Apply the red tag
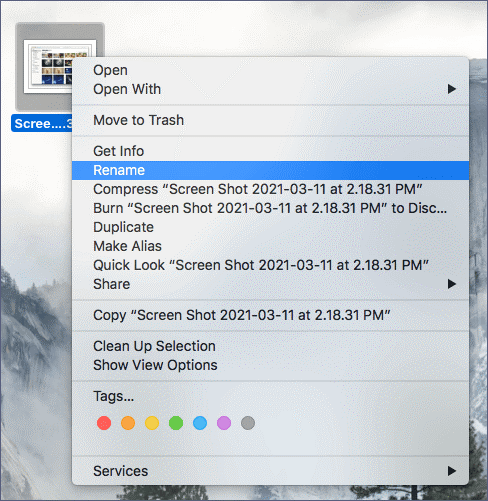Image resolution: width=488 pixels, height=501 pixels. click(x=104, y=423)
